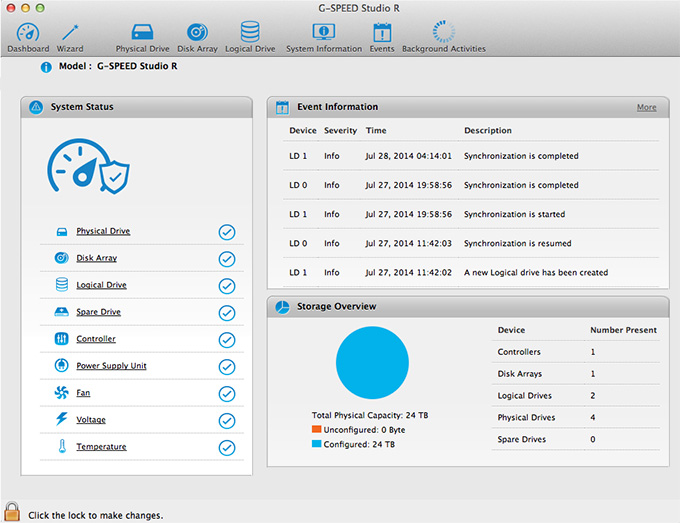Click the Spare Drive status checkmark
The height and width of the screenshot is (523, 680).
[x=227, y=313]
